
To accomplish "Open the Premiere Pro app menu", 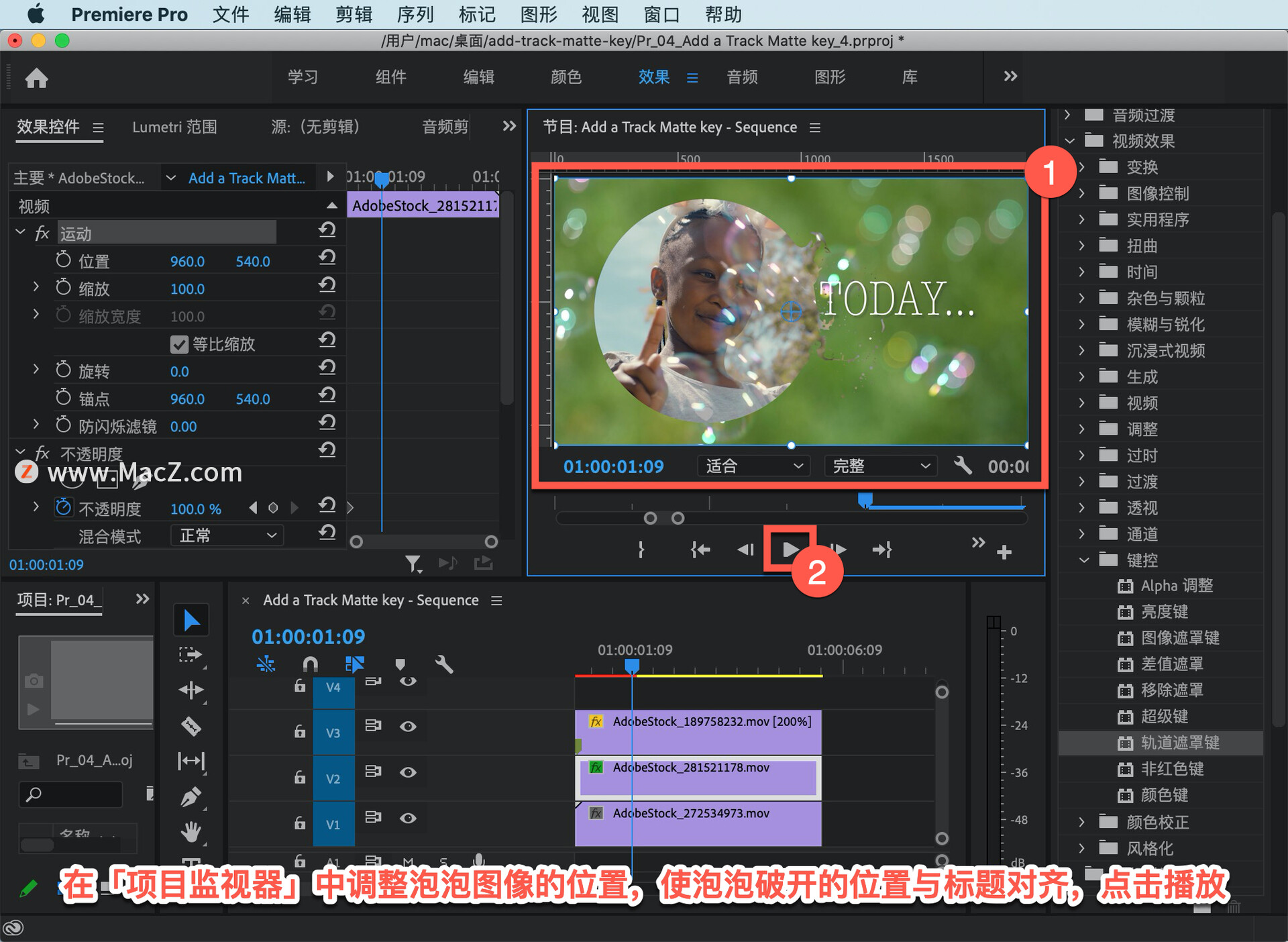I will pos(129,14).
